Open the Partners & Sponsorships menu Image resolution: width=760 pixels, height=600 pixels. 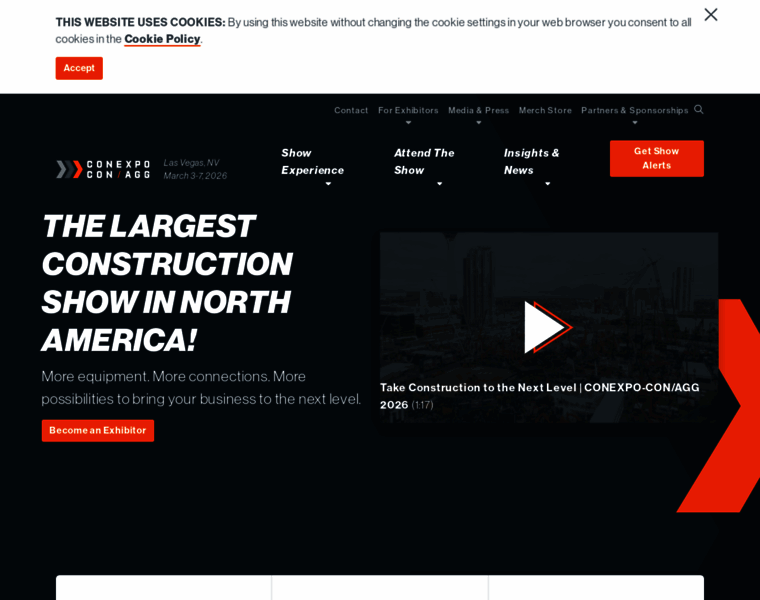point(634,111)
